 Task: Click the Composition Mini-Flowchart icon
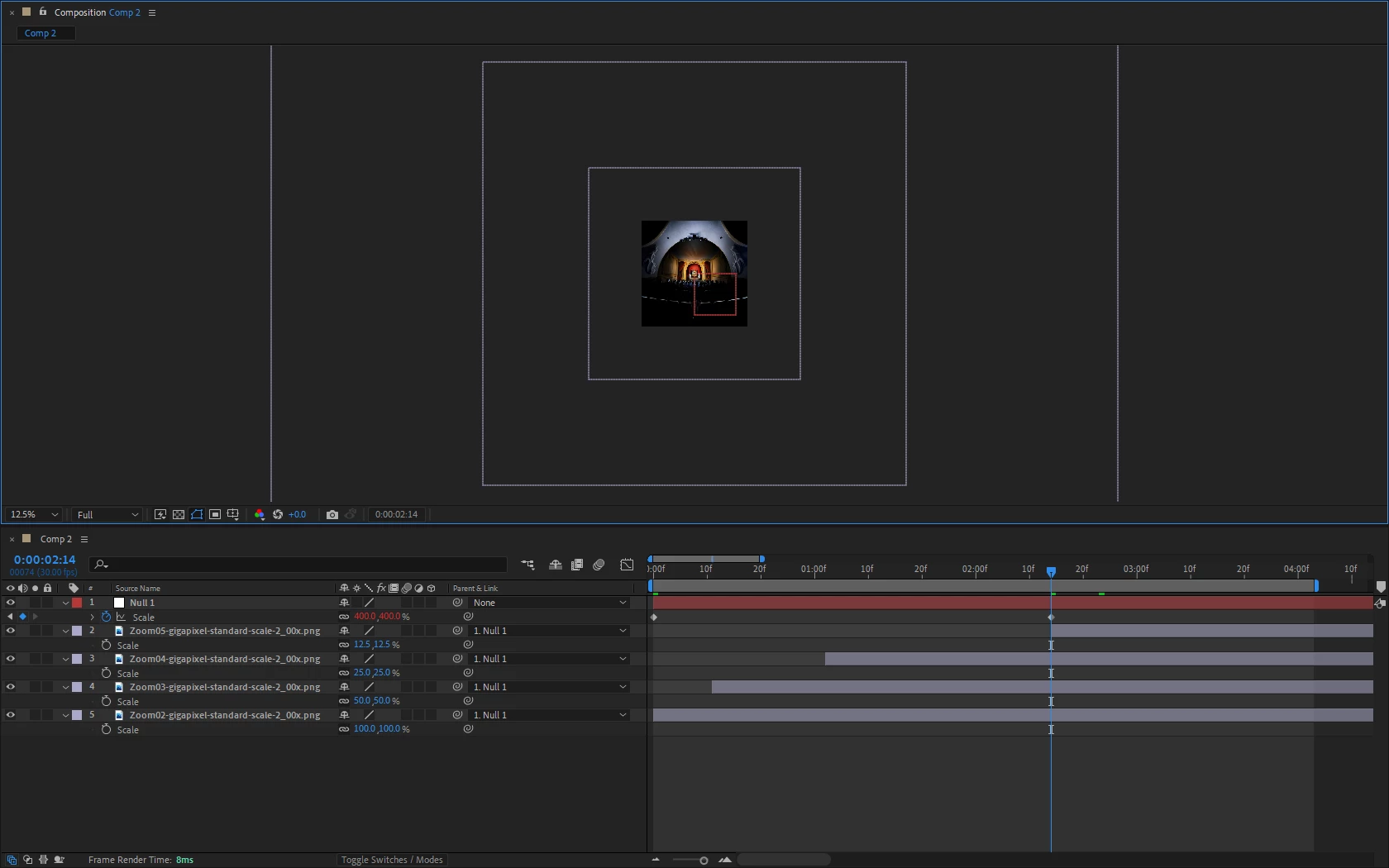click(x=527, y=565)
